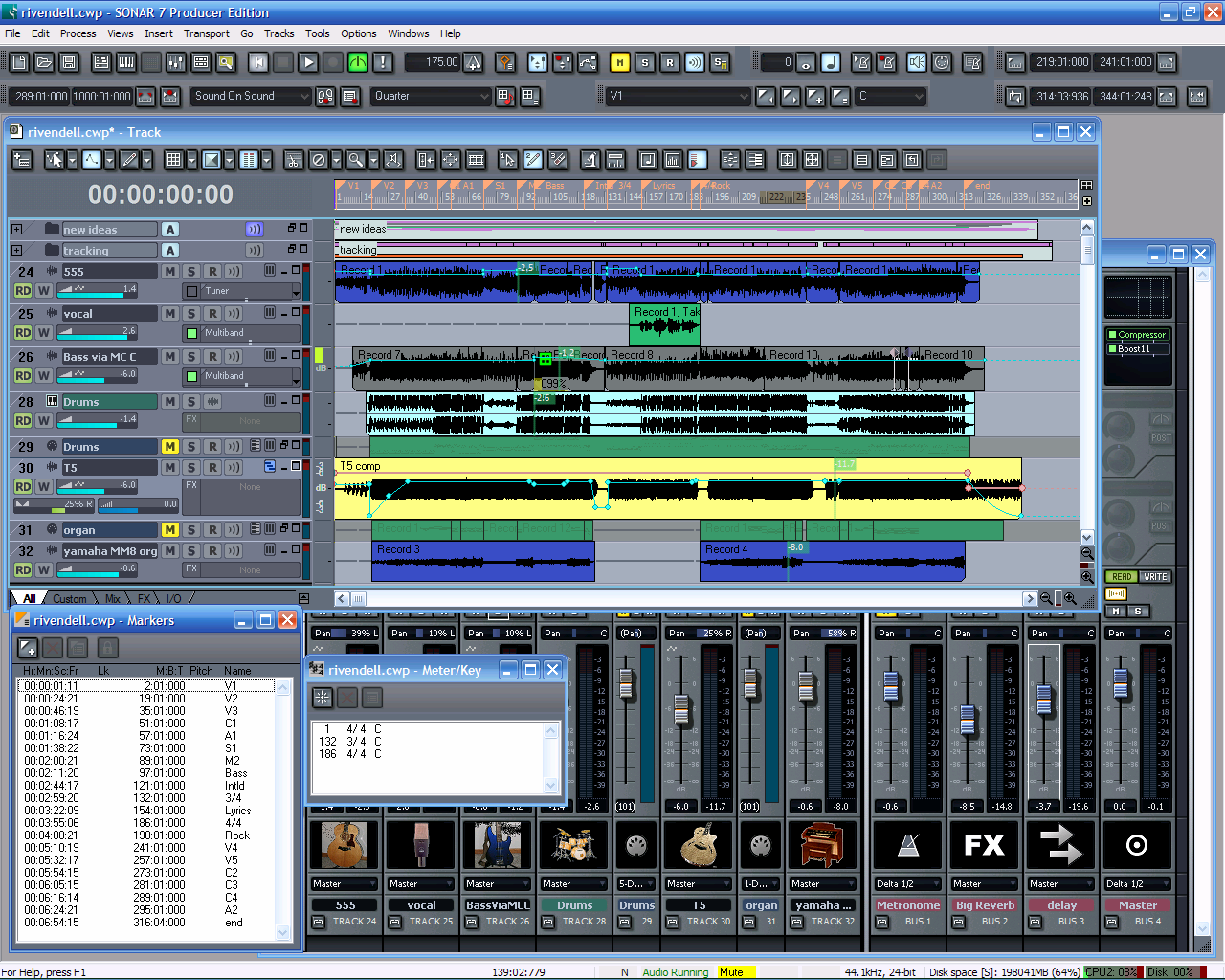Switch to the Mix tab in track pane
The width and height of the screenshot is (1225, 980).
click(x=113, y=599)
